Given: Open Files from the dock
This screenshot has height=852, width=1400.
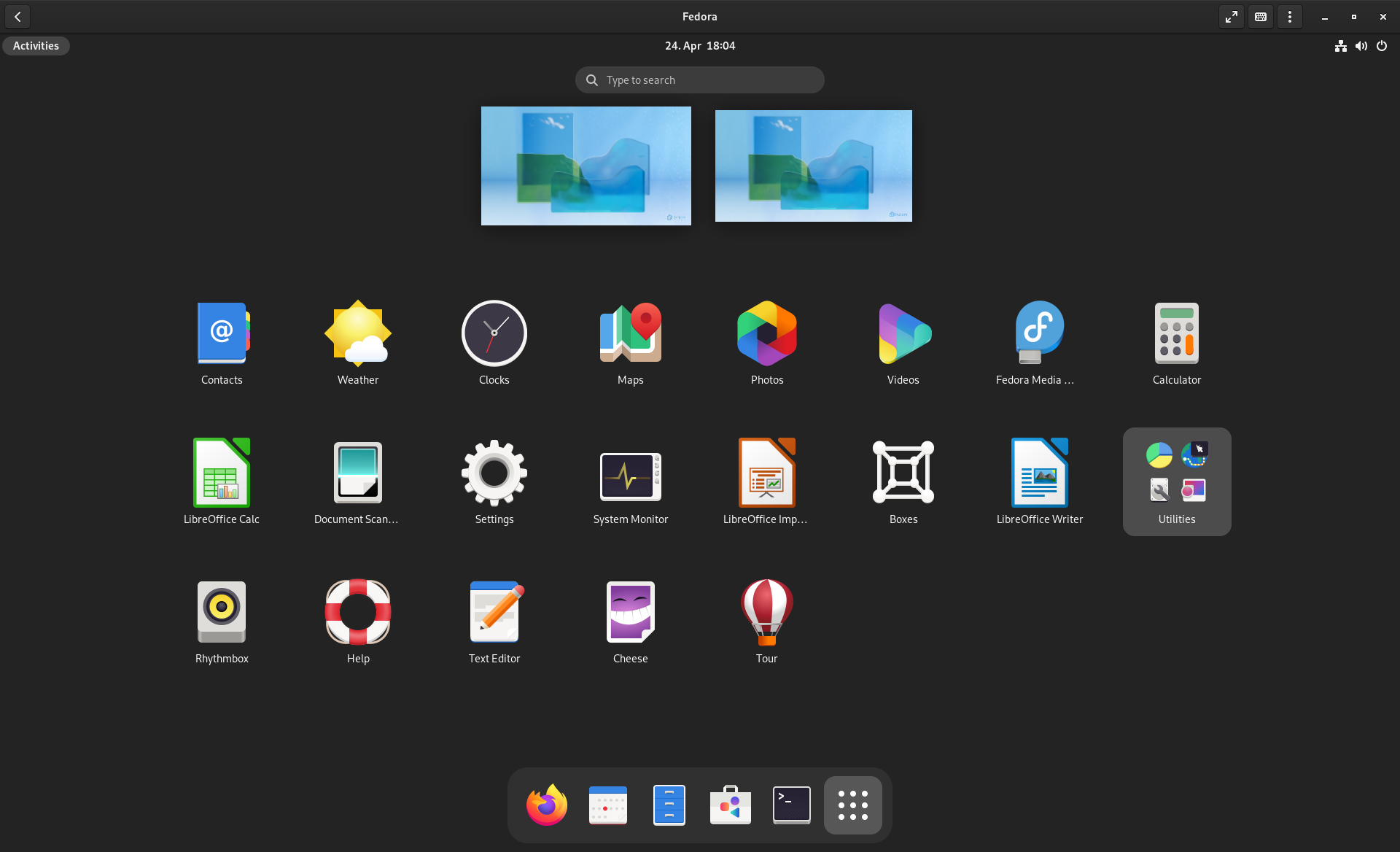Looking at the screenshot, I should point(669,805).
